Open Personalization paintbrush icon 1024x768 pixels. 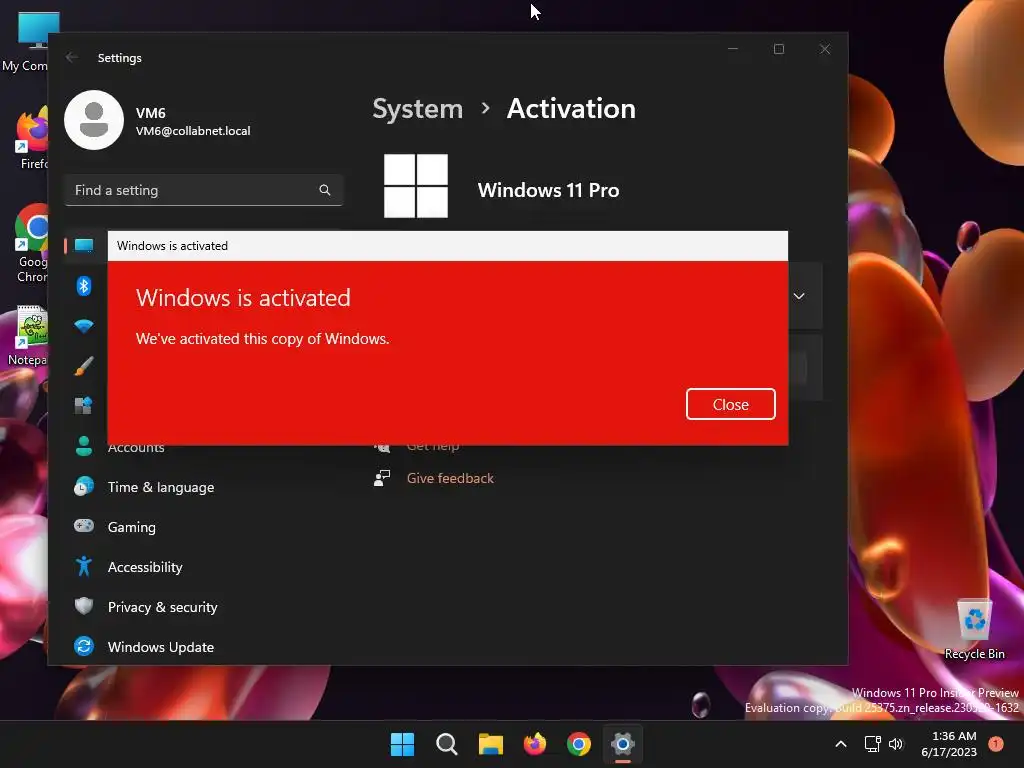[84, 366]
